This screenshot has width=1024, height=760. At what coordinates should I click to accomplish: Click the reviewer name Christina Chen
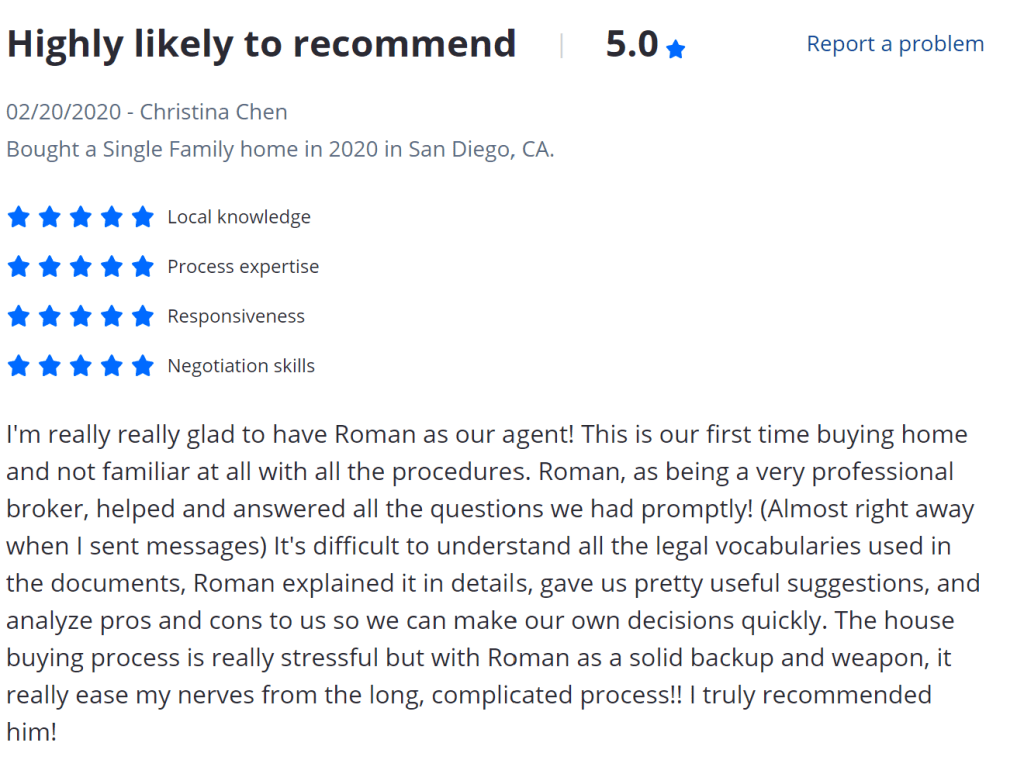pyautogui.click(x=213, y=111)
